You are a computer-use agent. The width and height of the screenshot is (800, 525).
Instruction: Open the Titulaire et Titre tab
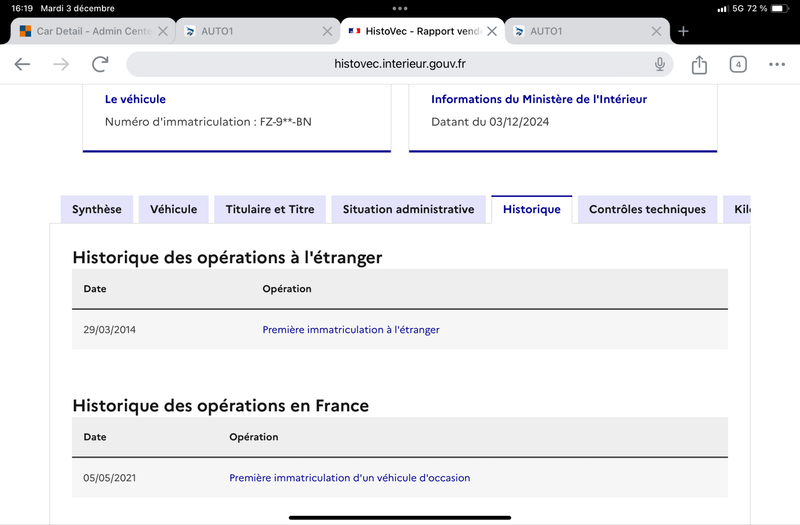270,209
